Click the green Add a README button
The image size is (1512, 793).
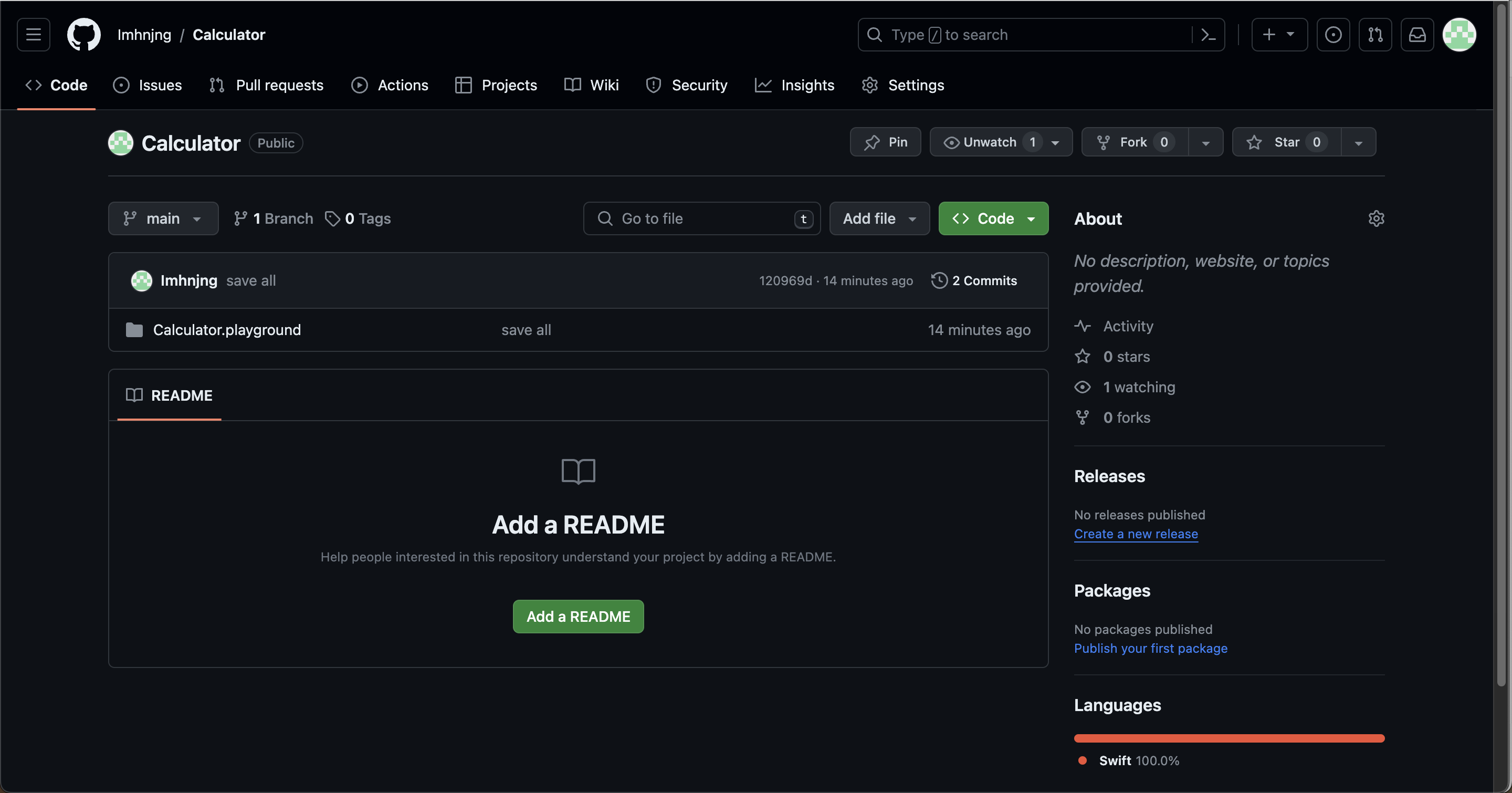[578, 617]
